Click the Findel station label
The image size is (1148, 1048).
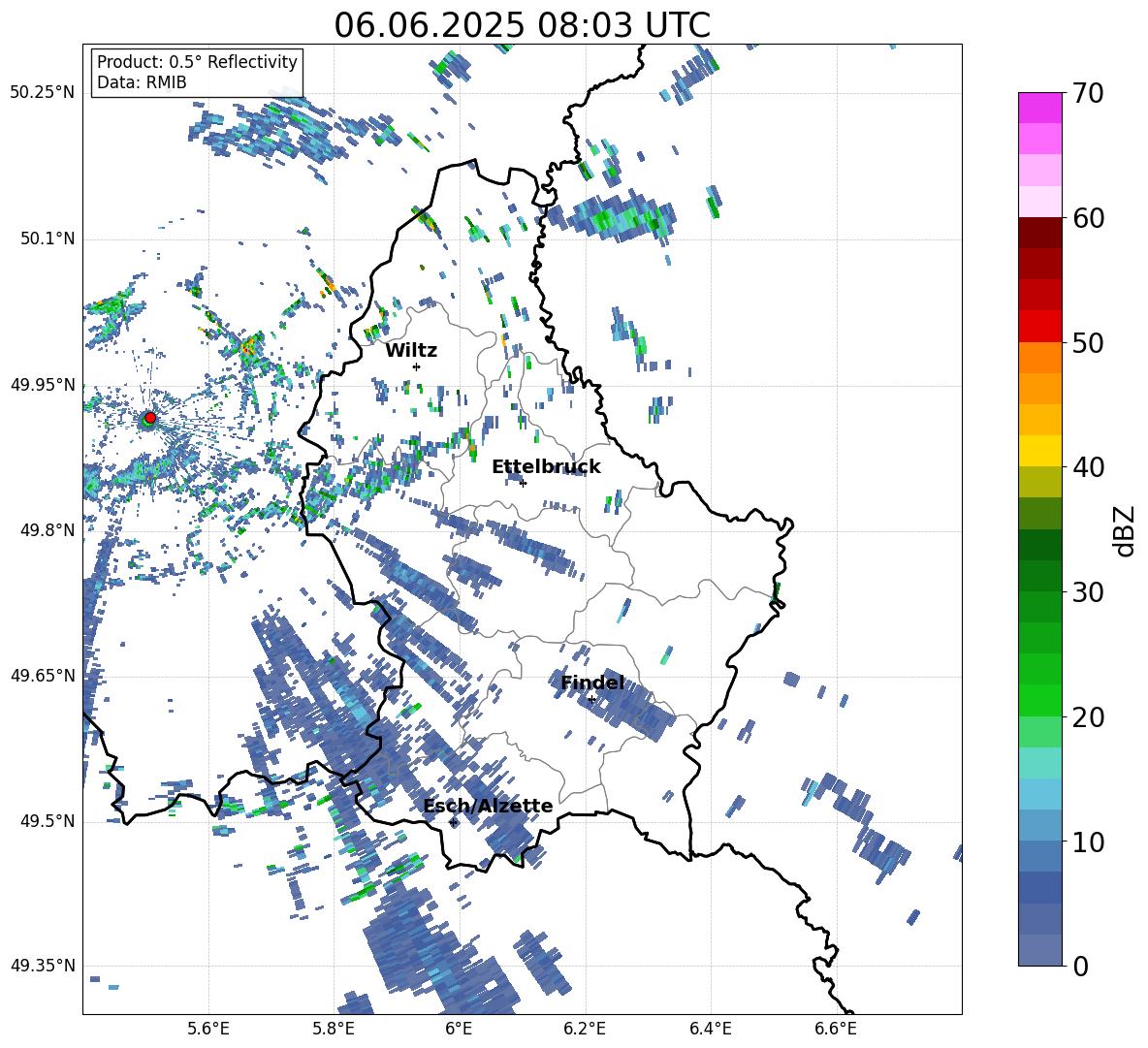coord(592,683)
